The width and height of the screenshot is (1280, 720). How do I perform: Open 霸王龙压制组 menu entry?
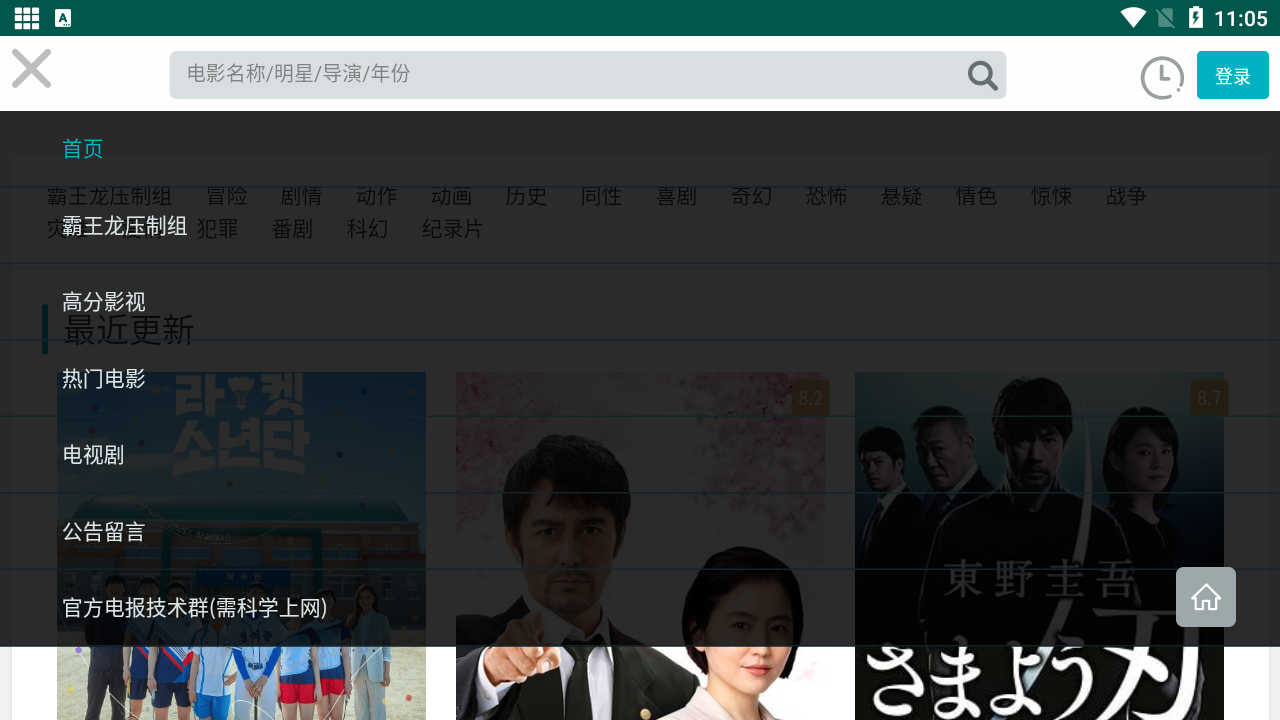click(125, 226)
